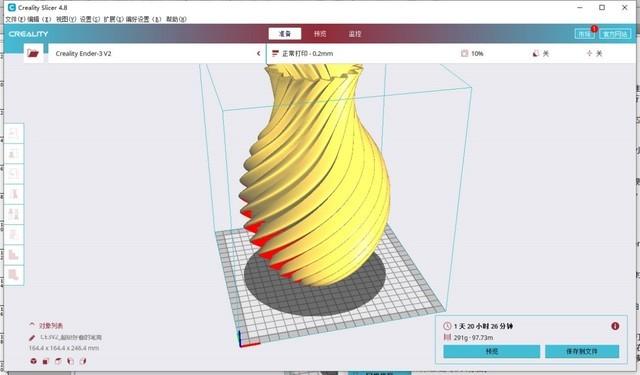The image size is (640, 375).
Task: Select the Move tool in left toolbar
Action: pos(13,133)
